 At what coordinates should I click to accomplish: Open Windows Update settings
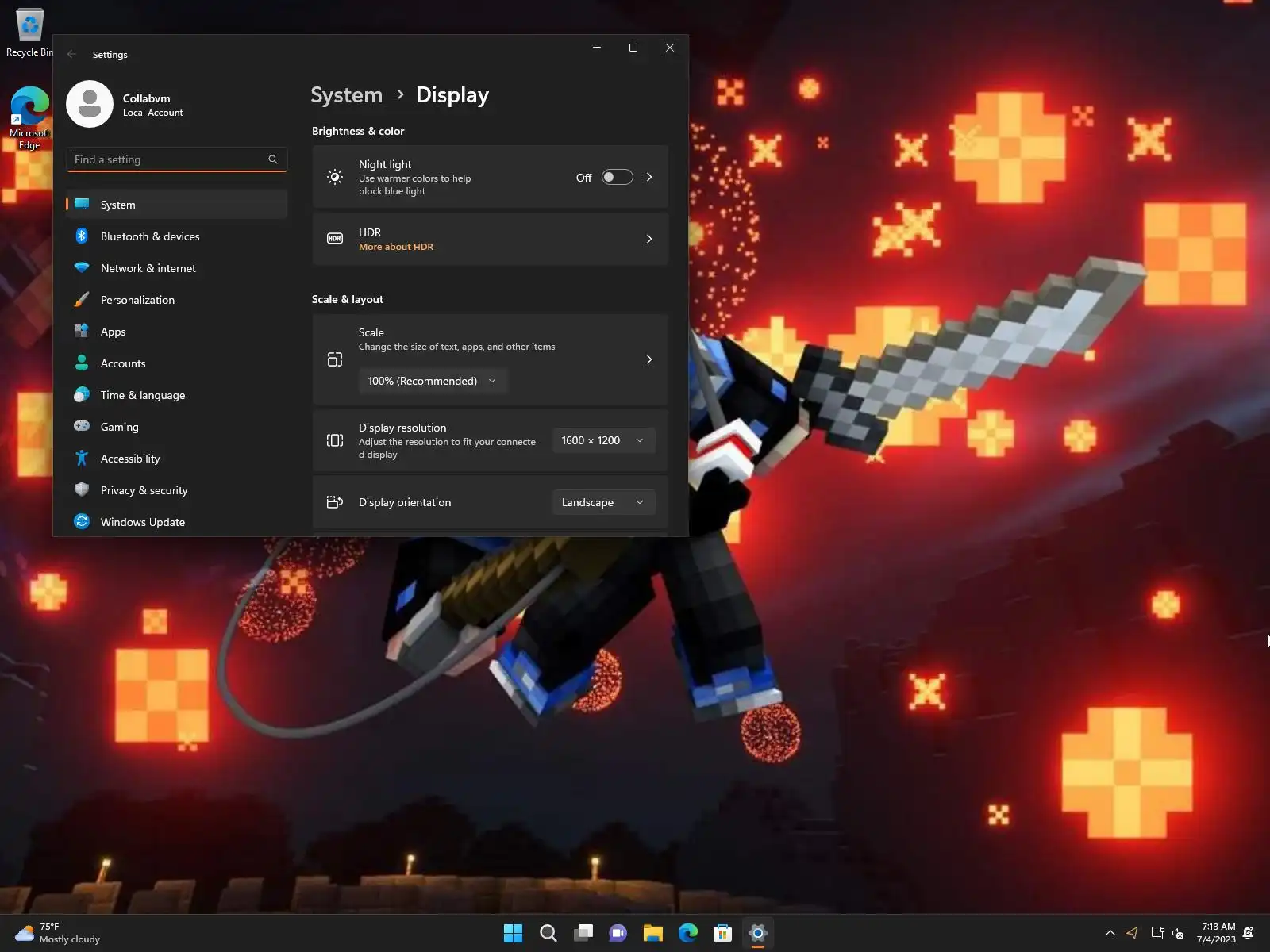[x=176, y=522]
